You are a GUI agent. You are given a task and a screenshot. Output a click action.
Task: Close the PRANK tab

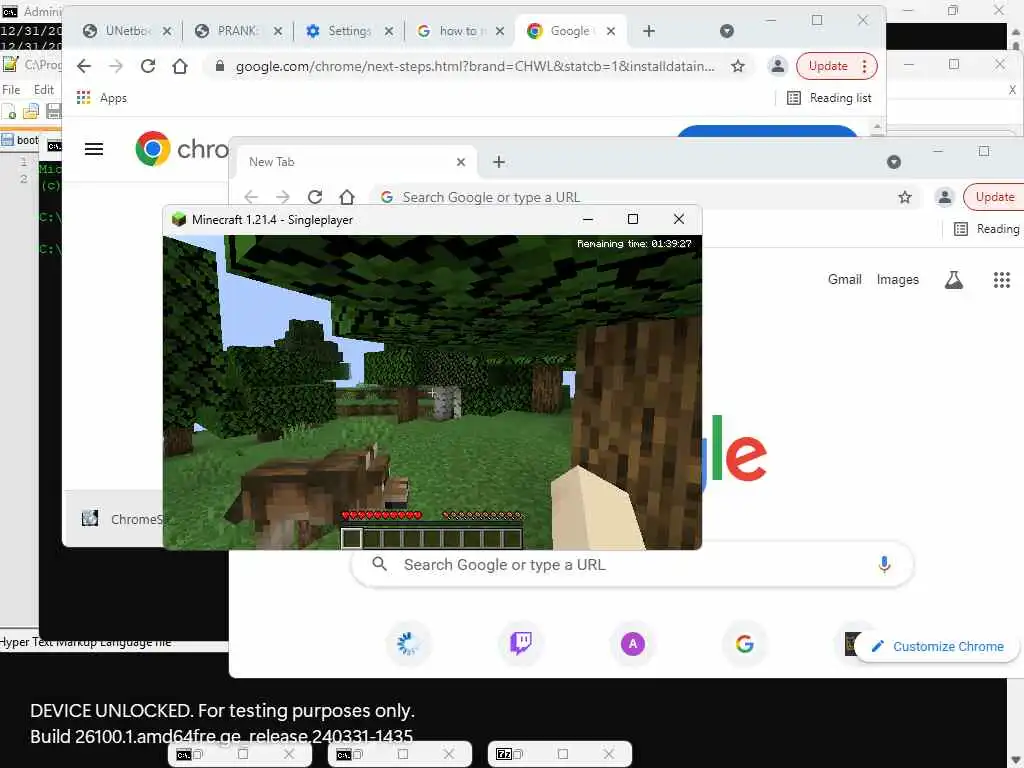(278, 31)
